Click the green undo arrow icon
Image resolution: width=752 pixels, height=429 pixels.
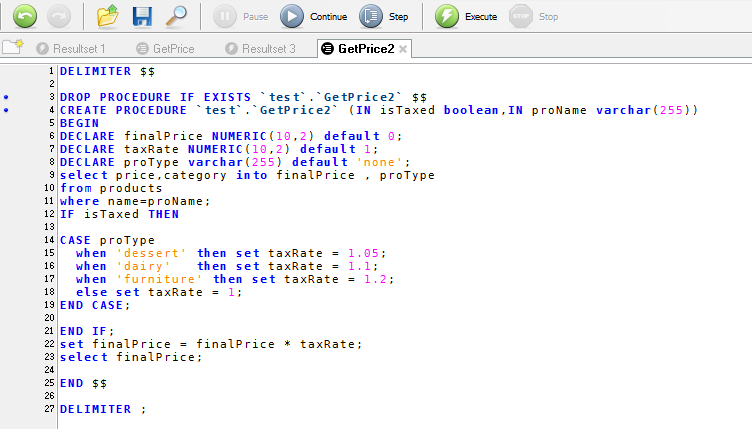[x=25, y=16]
